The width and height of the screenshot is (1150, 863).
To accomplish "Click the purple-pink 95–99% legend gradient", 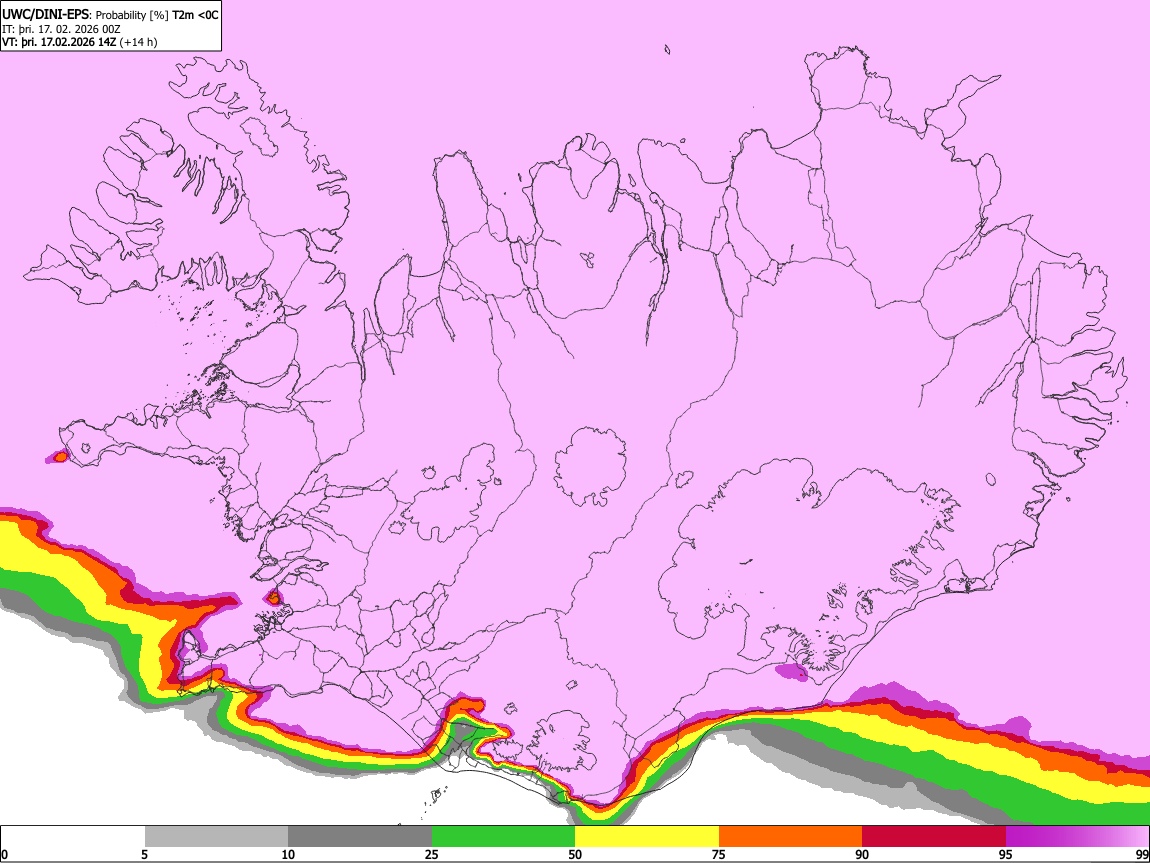I will pos(1077,837).
